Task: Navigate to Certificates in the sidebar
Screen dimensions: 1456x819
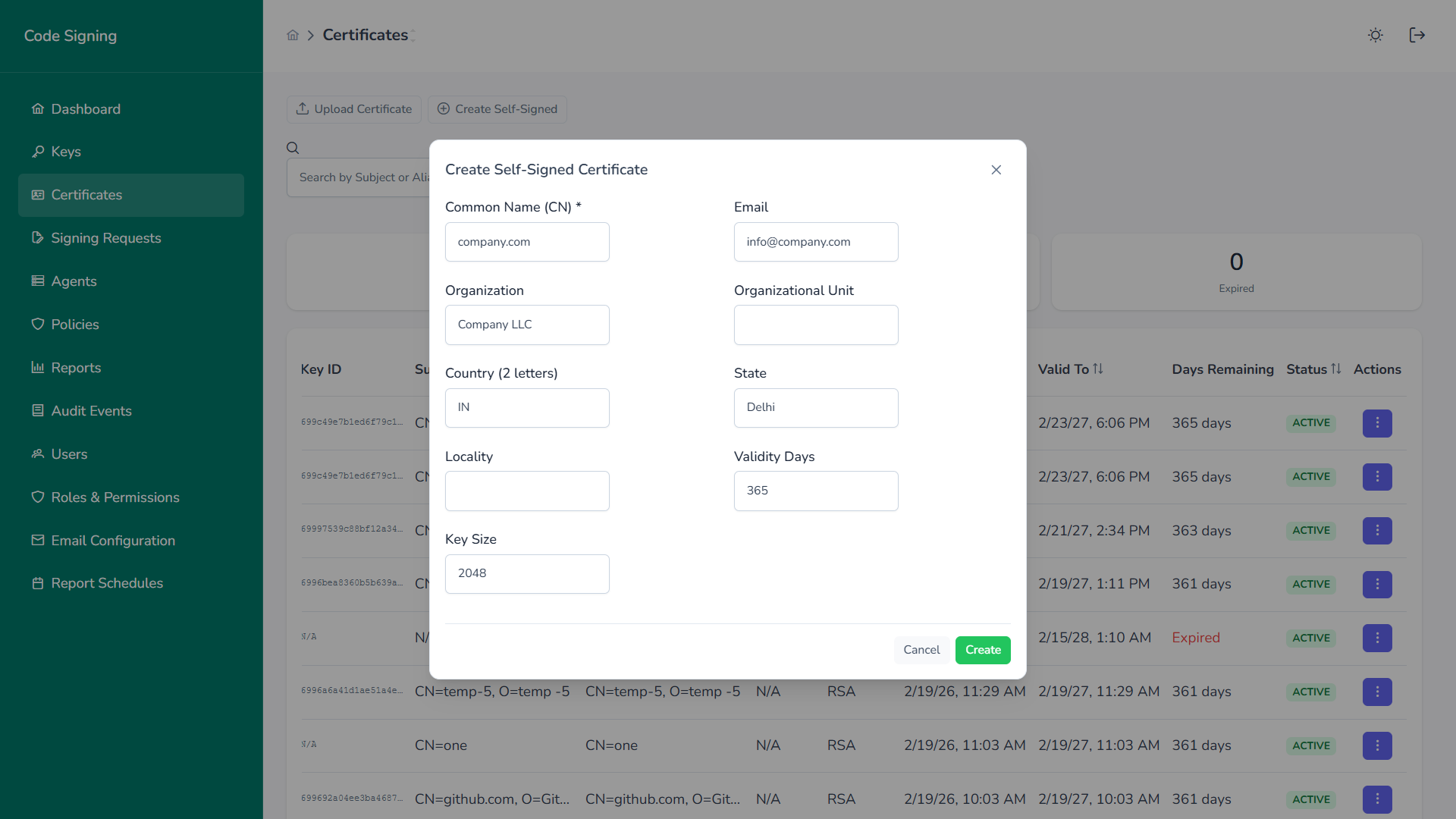Action: coord(86,195)
